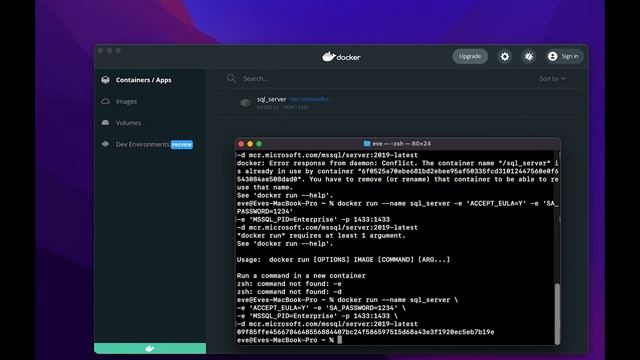Open the mcr.microsoft image link

(x=311, y=99)
